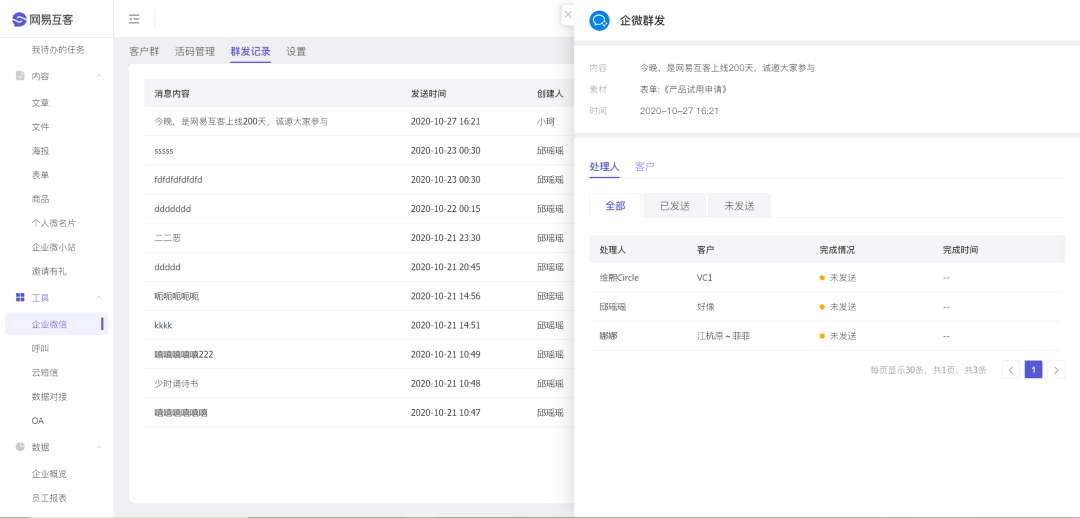Screen dimensions: 1080x518
Task: Switch to 设置 tab
Action: pos(296,51)
